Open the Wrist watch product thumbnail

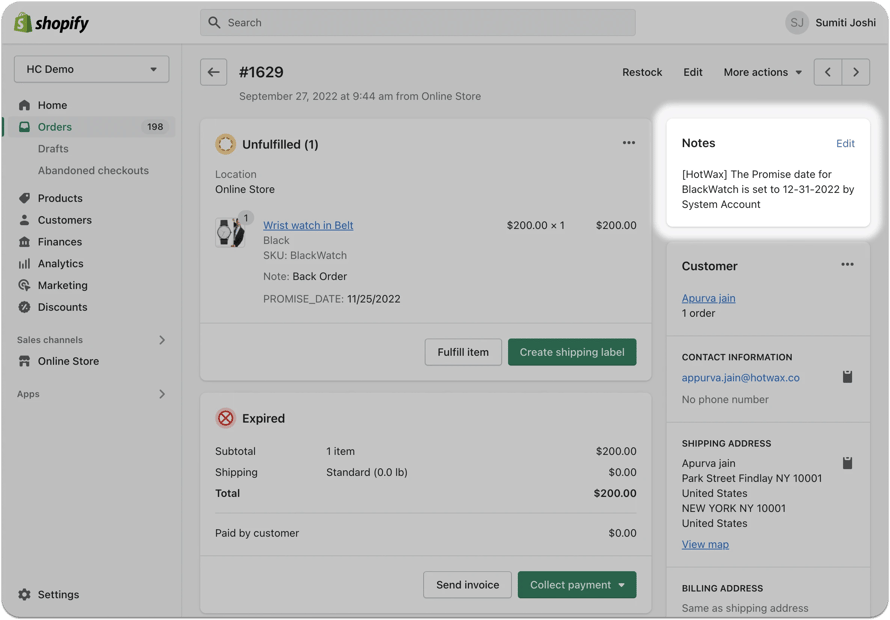click(x=231, y=231)
